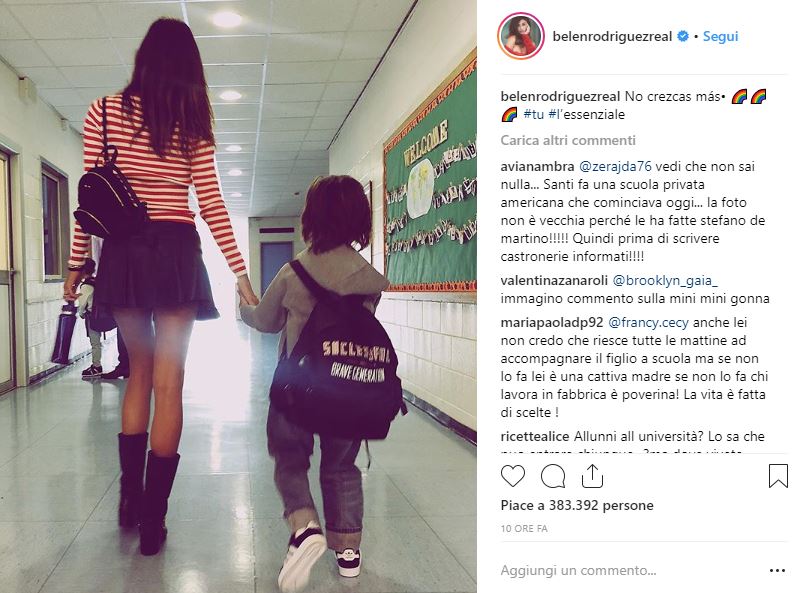The width and height of the screenshot is (795, 593).
Task: Open belenrodriguezreal profile picture avatar
Action: 521,36
